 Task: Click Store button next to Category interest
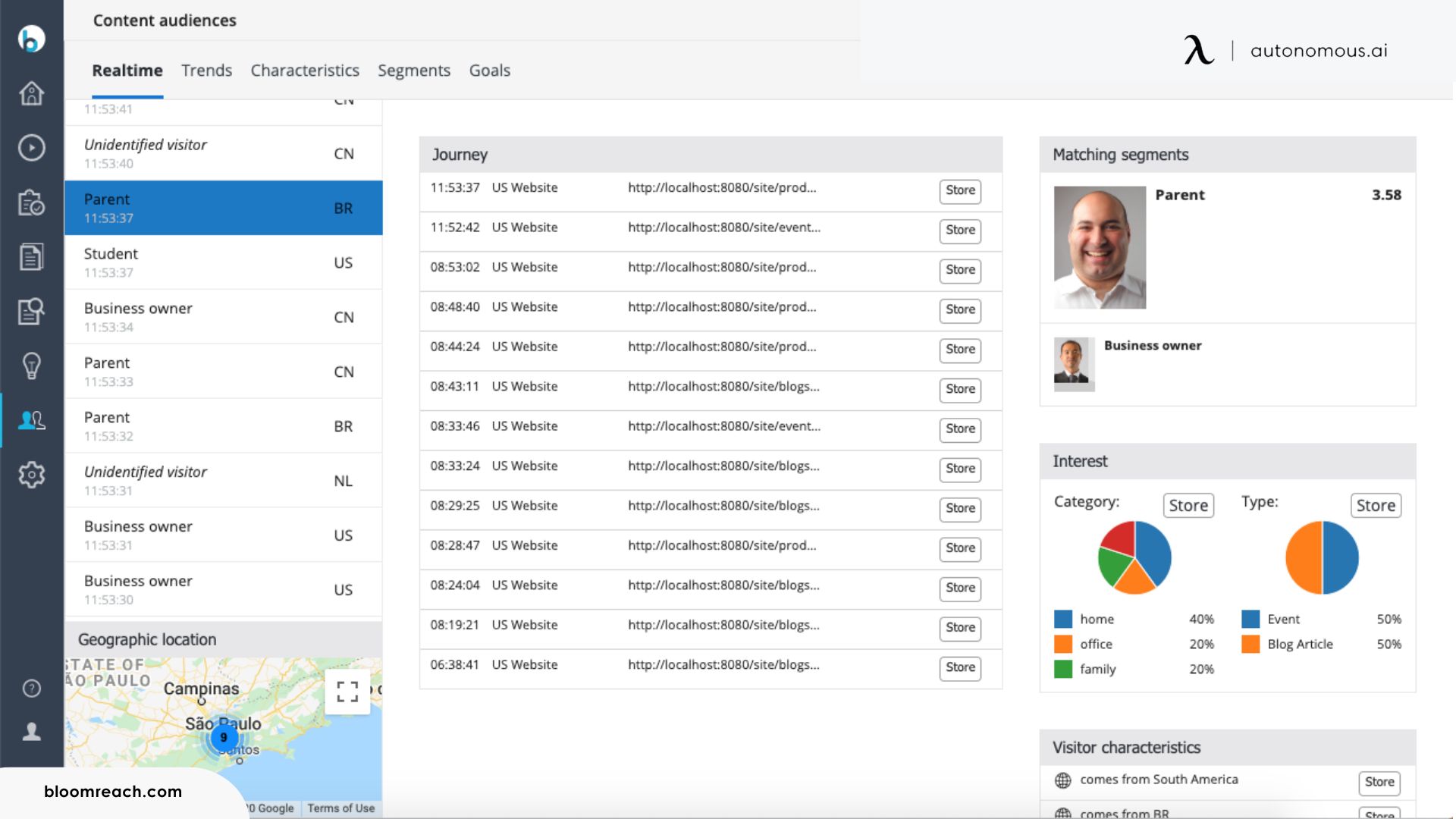pos(1188,506)
